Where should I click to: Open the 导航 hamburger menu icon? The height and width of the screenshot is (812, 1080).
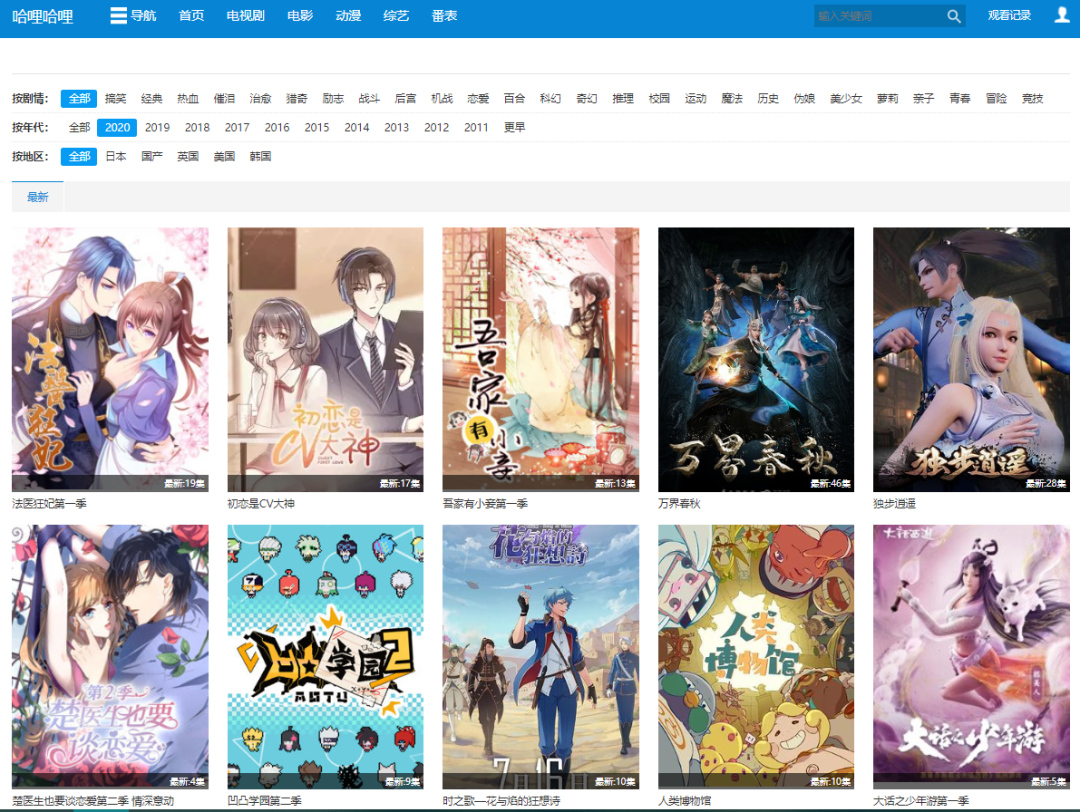tap(118, 16)
